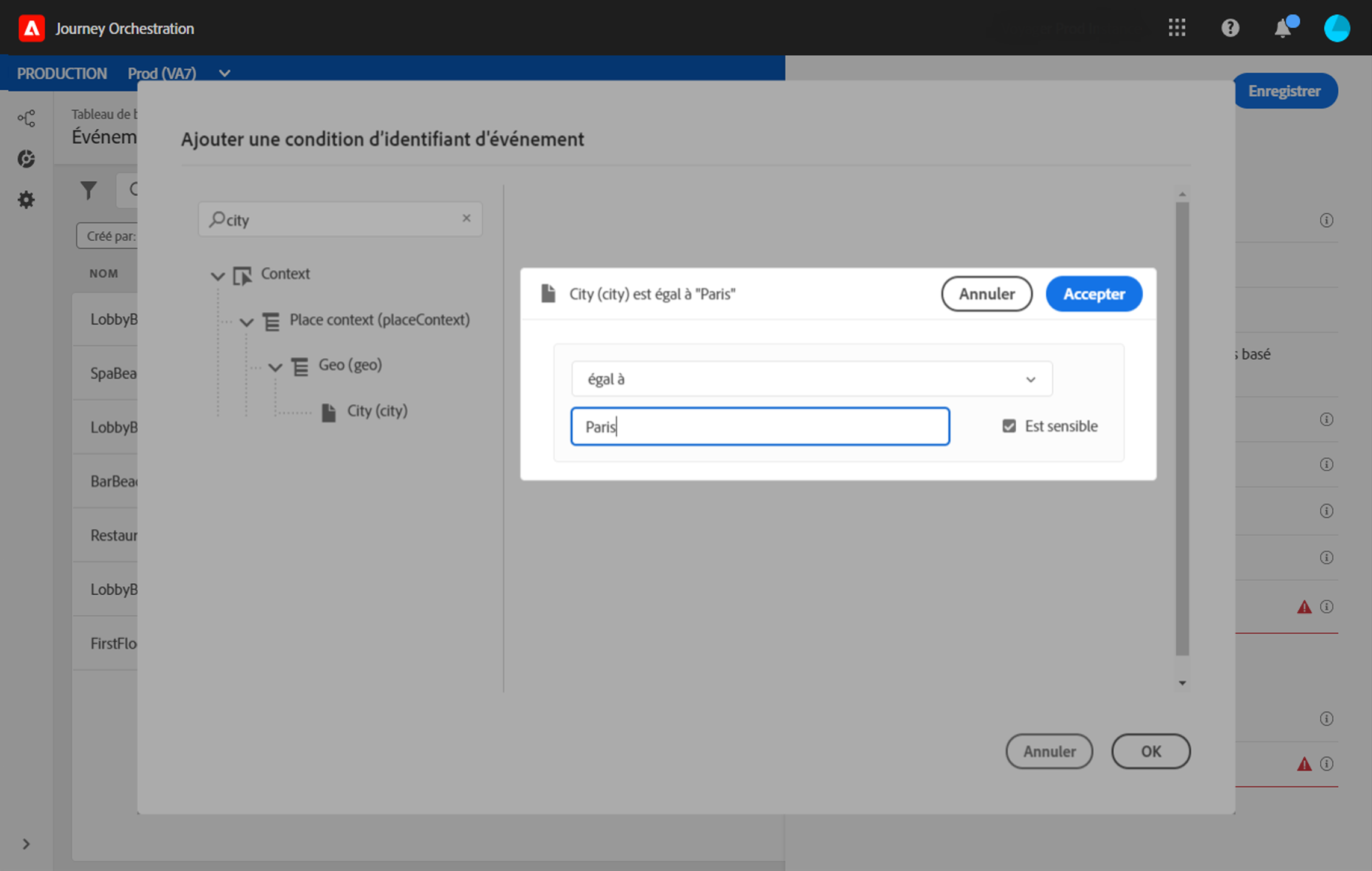
Task: Select City (city) field in tree
Action: (377, 411)
